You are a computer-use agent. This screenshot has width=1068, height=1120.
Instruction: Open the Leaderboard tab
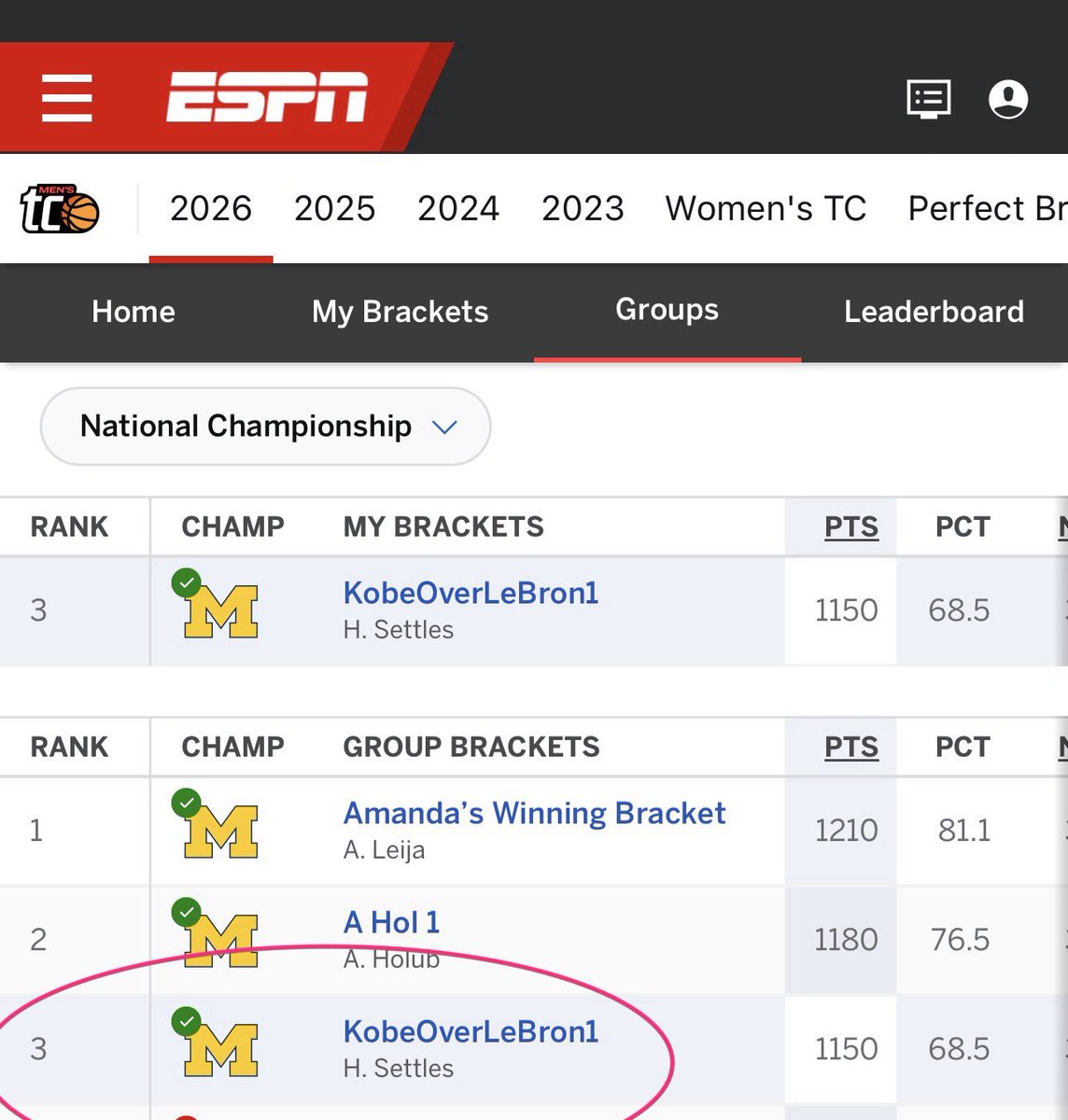934,312
